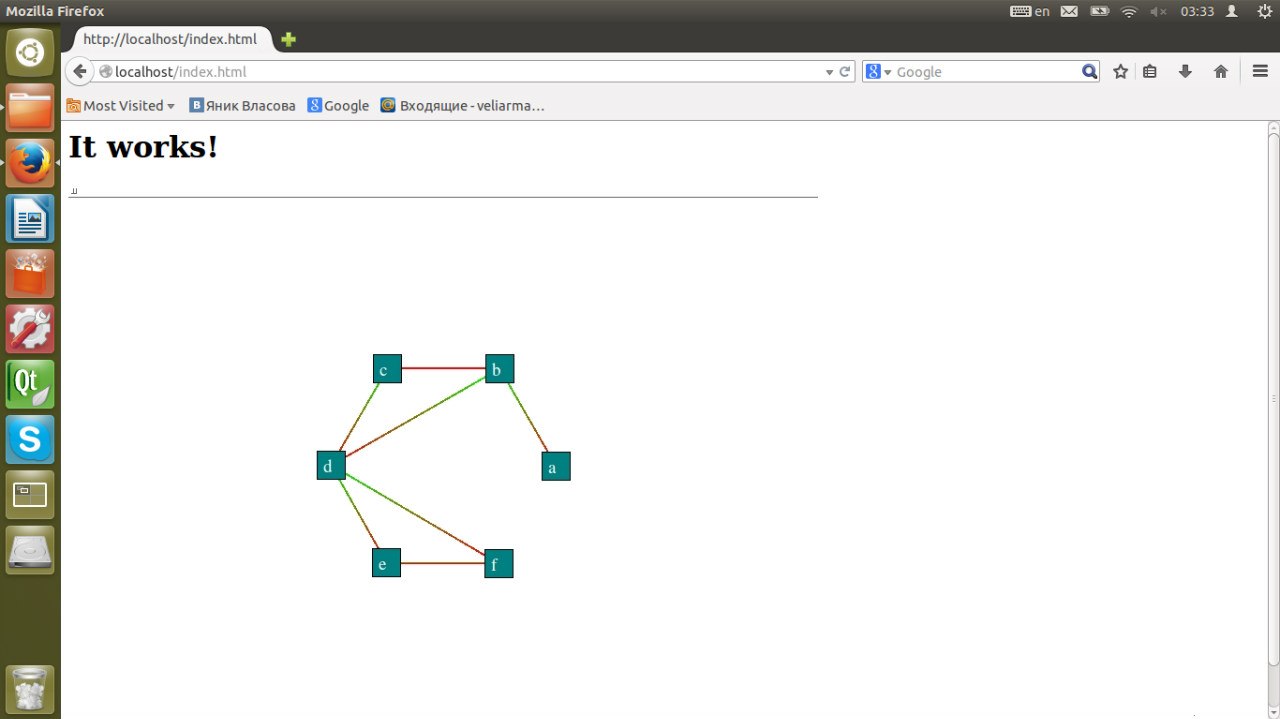Open the muted sound volume indicator
1280x719 pixels.
tap(1158, 11)
